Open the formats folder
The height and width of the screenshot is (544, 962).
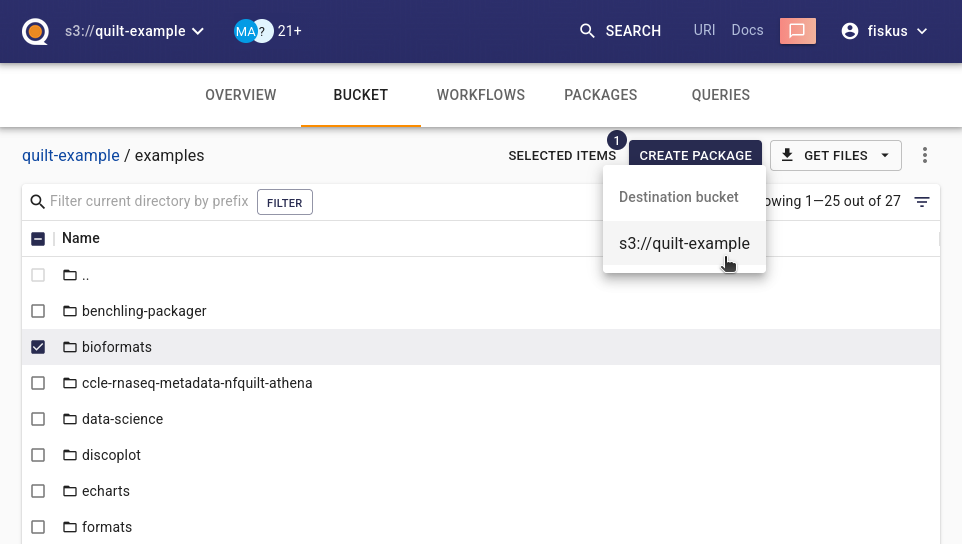(x=107, y=527)
